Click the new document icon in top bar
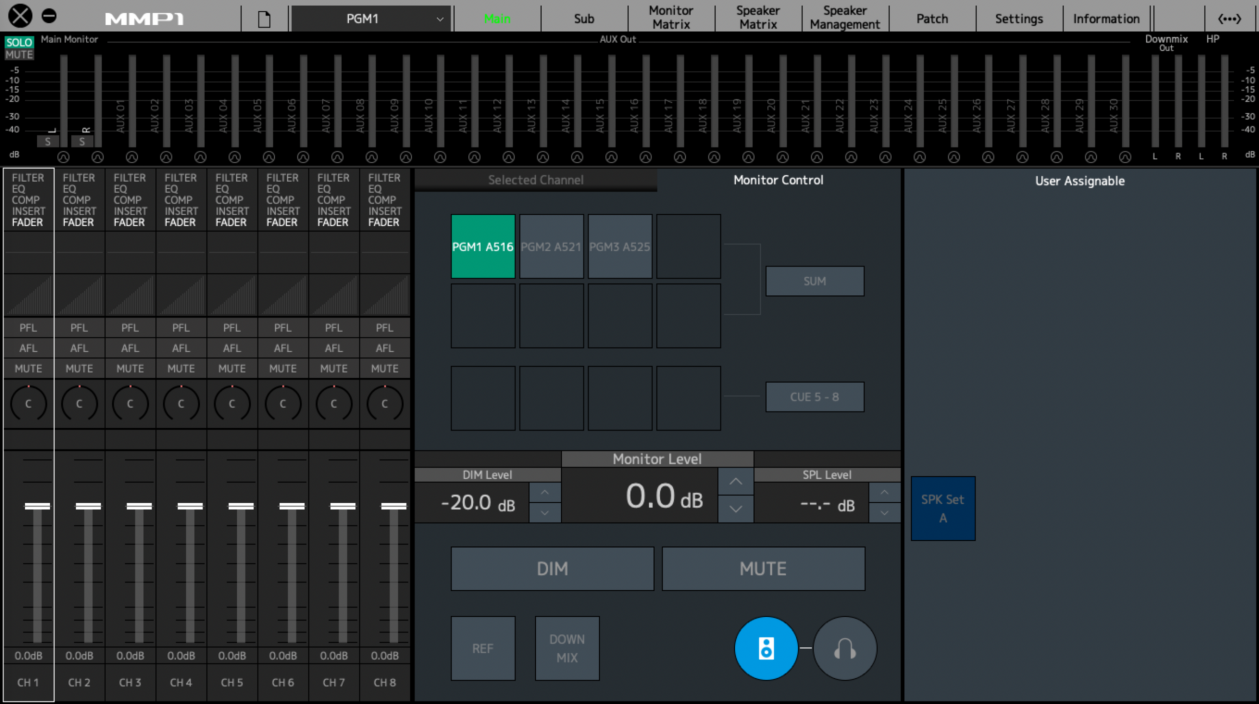Viewport: 1259px width, 704px height. (264, 19)
